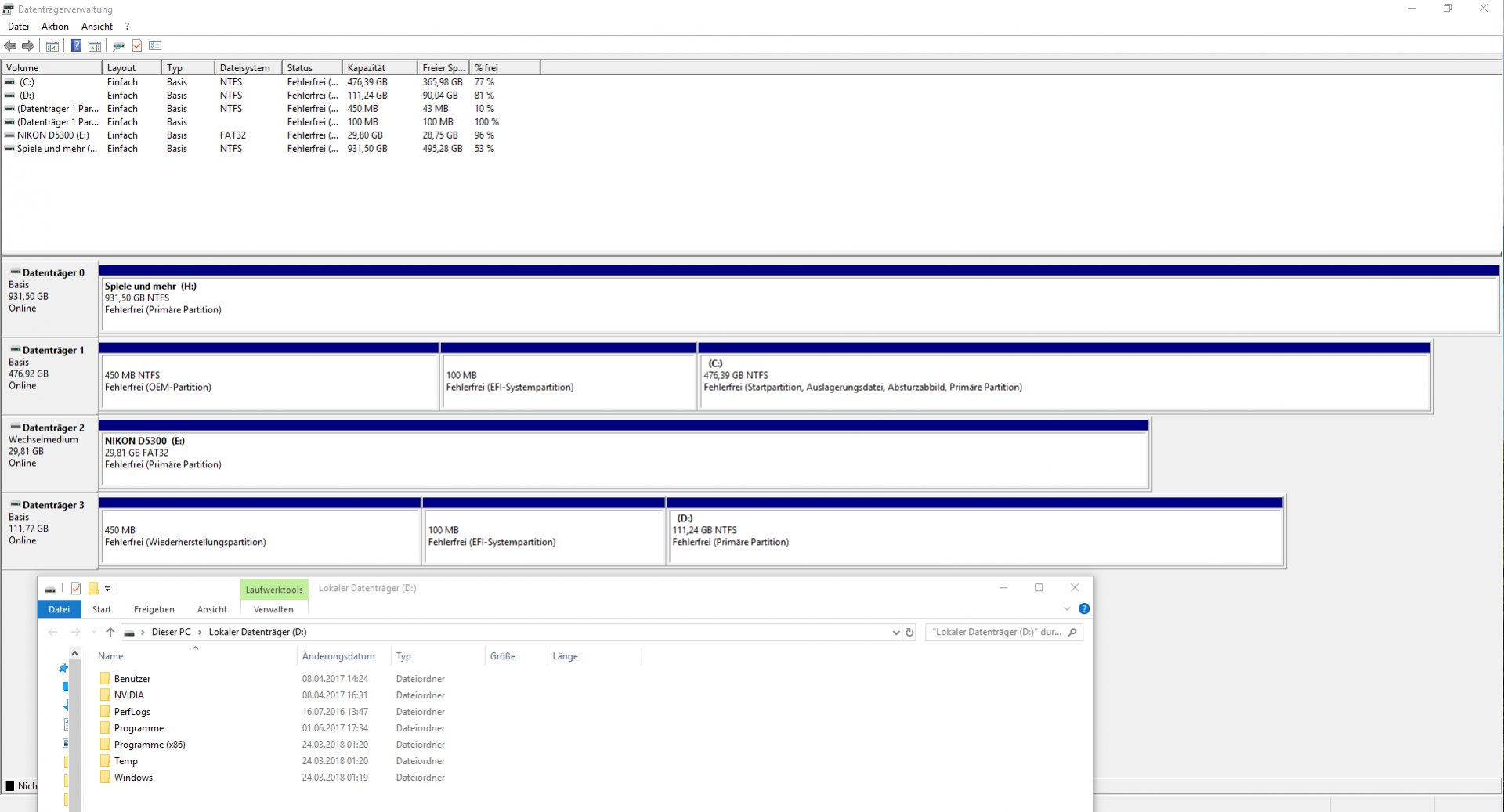This screenshot has width=1504, height=812.
Task: Expand the address bar history dropdown
Action: click(896, 632)
